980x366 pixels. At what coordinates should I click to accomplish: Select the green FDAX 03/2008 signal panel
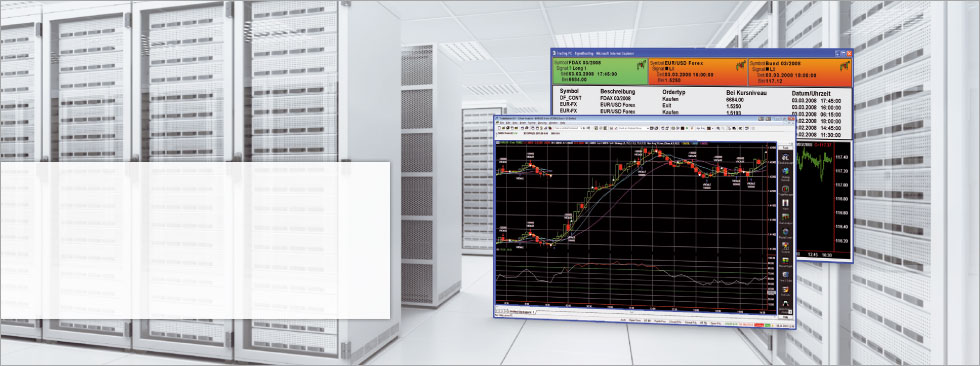click(x=600, y=72)
